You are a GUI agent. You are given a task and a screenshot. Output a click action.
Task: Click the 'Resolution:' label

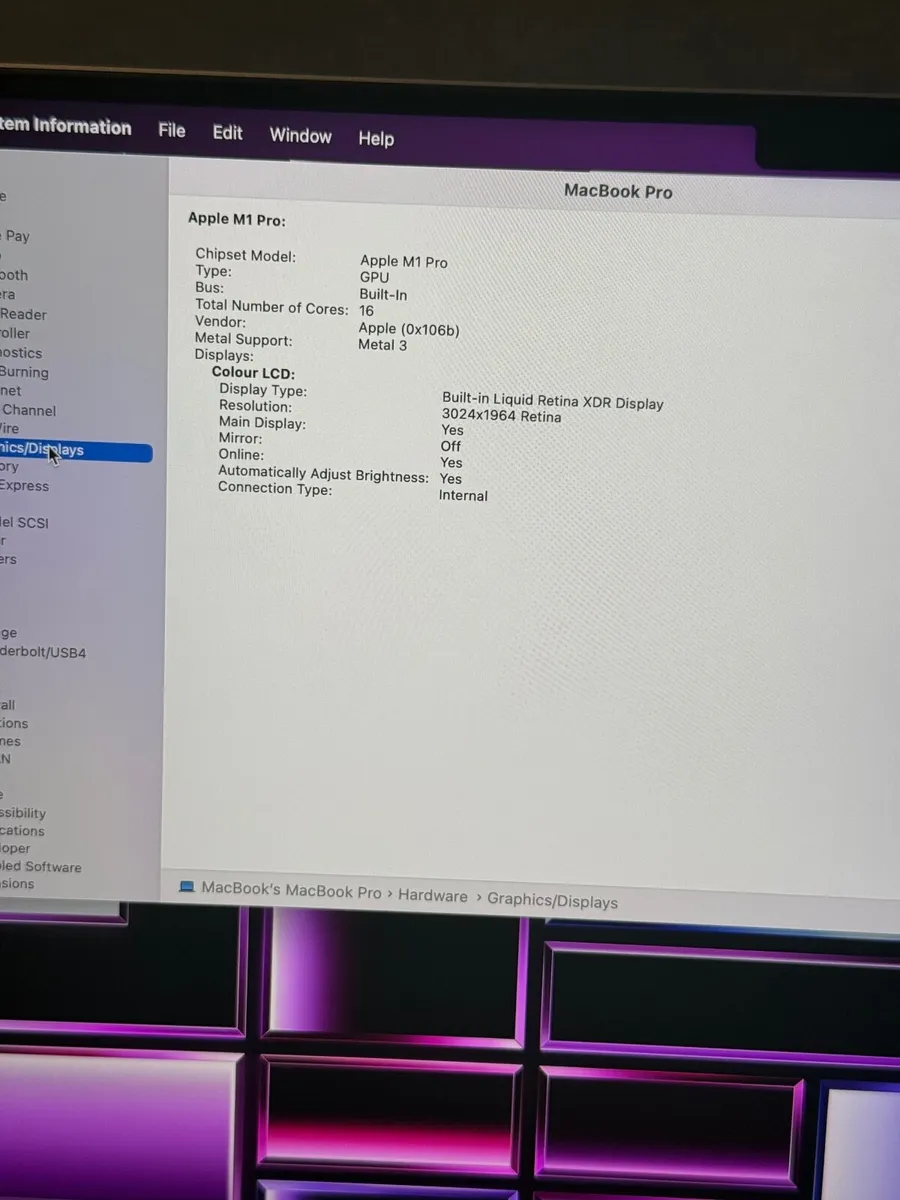click(256, 406)
